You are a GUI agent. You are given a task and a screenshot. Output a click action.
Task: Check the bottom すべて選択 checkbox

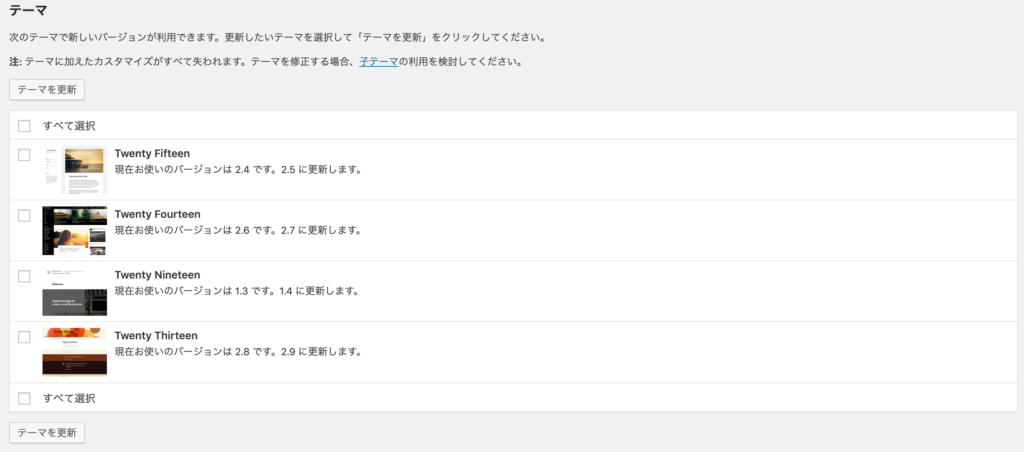[x=24, y=398]
